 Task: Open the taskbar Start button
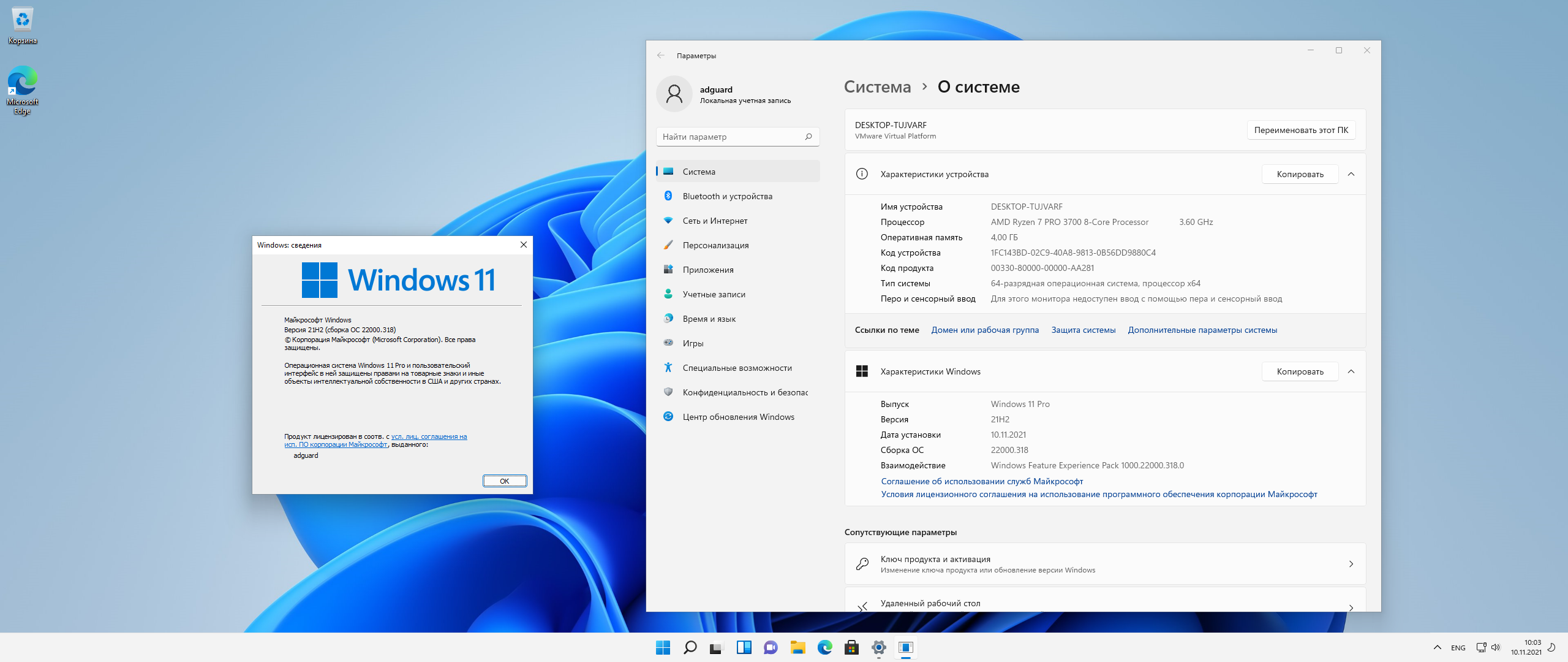(x=663, y=647)
